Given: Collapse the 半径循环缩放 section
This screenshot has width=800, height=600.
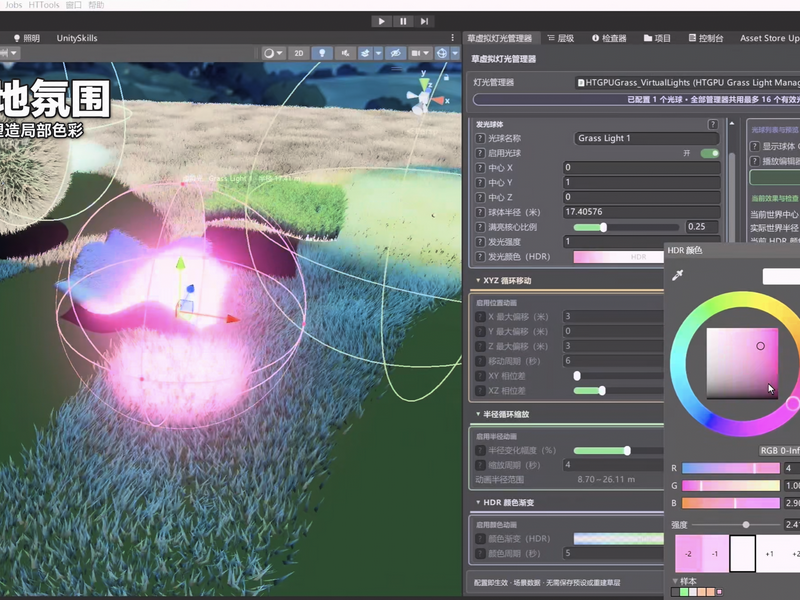Looking at the screenshot, I should tap(478, 414).
